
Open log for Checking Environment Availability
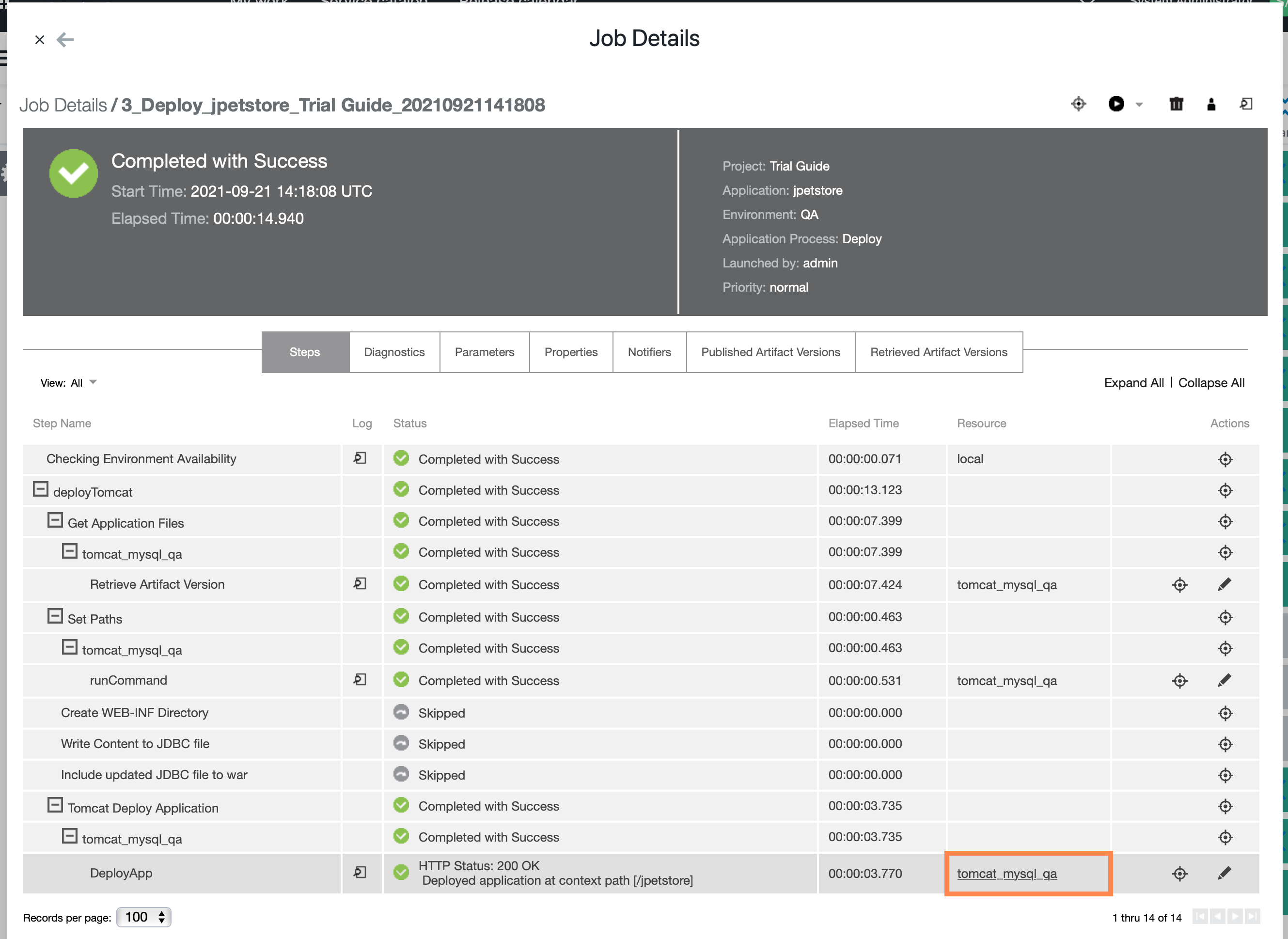pos(360,458)
